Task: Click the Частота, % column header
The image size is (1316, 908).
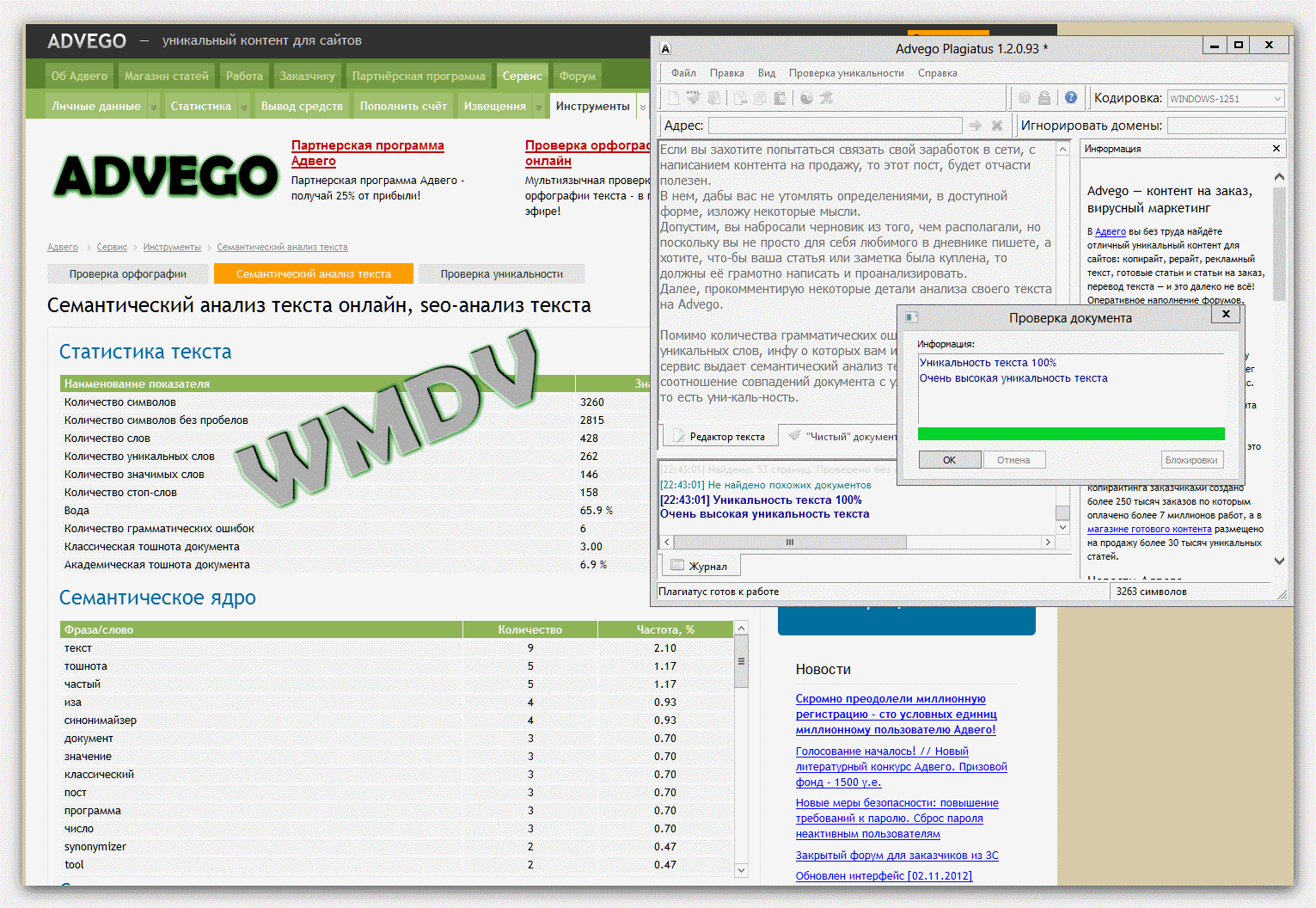Action: pos(665,629)
